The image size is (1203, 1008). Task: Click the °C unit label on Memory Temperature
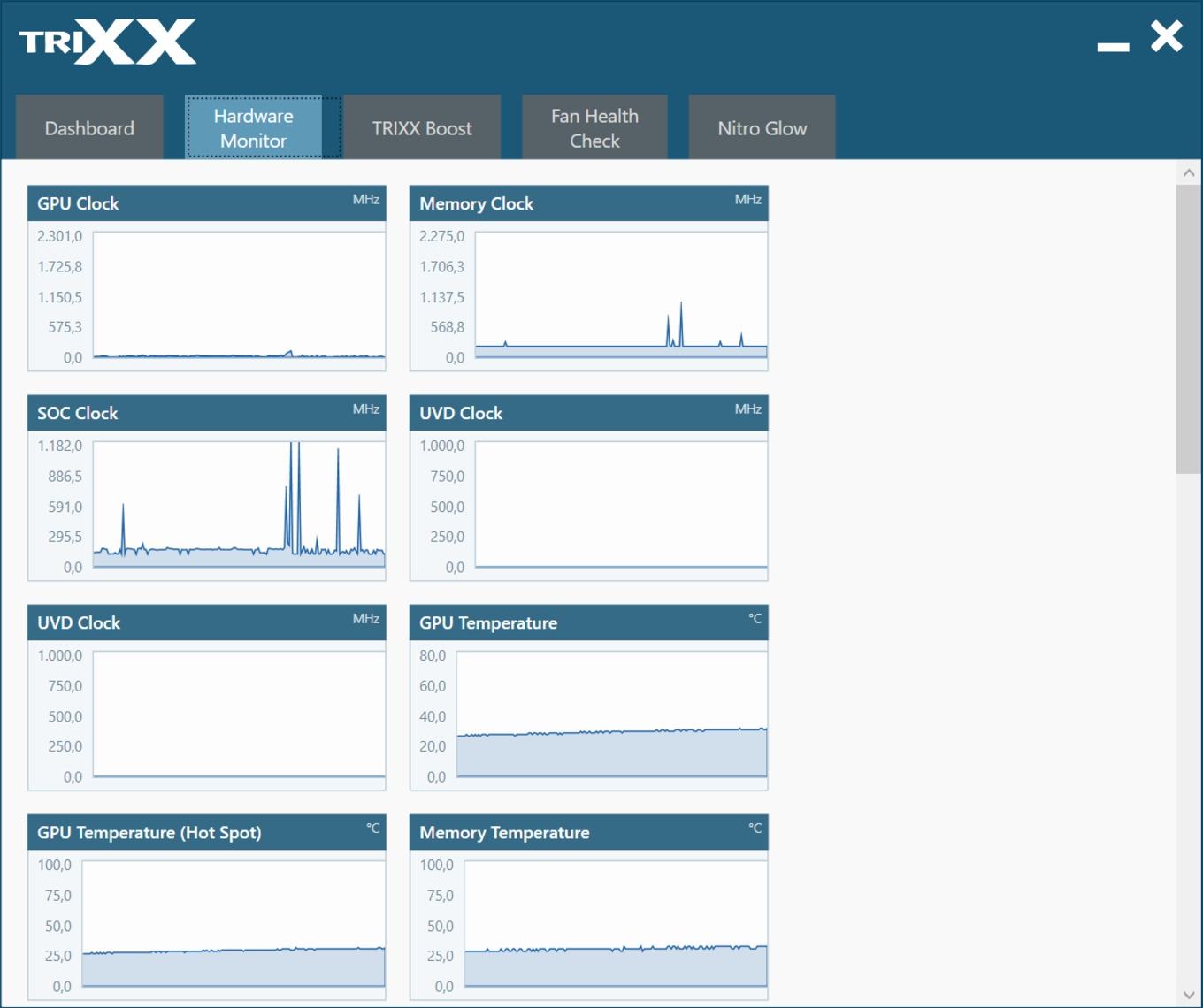tap(755, 828)
